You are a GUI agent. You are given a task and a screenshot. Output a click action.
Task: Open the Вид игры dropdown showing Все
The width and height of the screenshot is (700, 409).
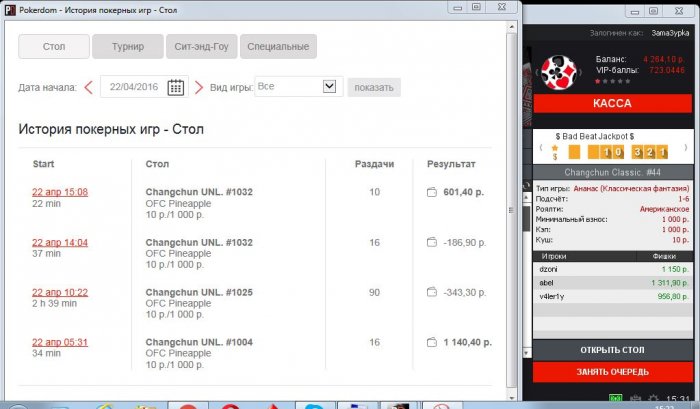(298, 87)
